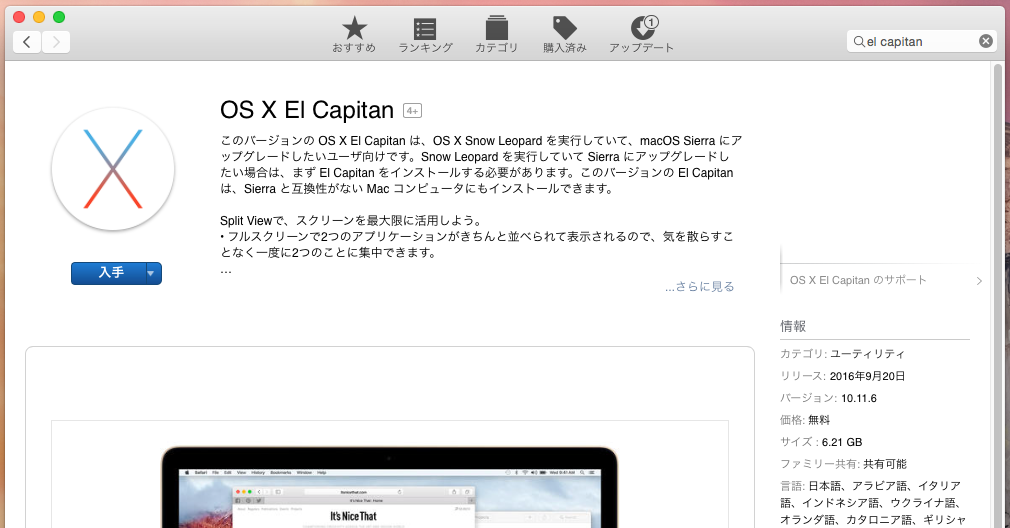Click the release date 2016年9月20日

click(x=867, y=376)
